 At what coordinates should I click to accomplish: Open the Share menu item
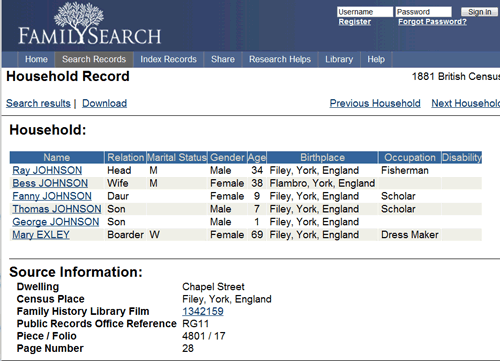pyautogui.click(x=223, y=59)
